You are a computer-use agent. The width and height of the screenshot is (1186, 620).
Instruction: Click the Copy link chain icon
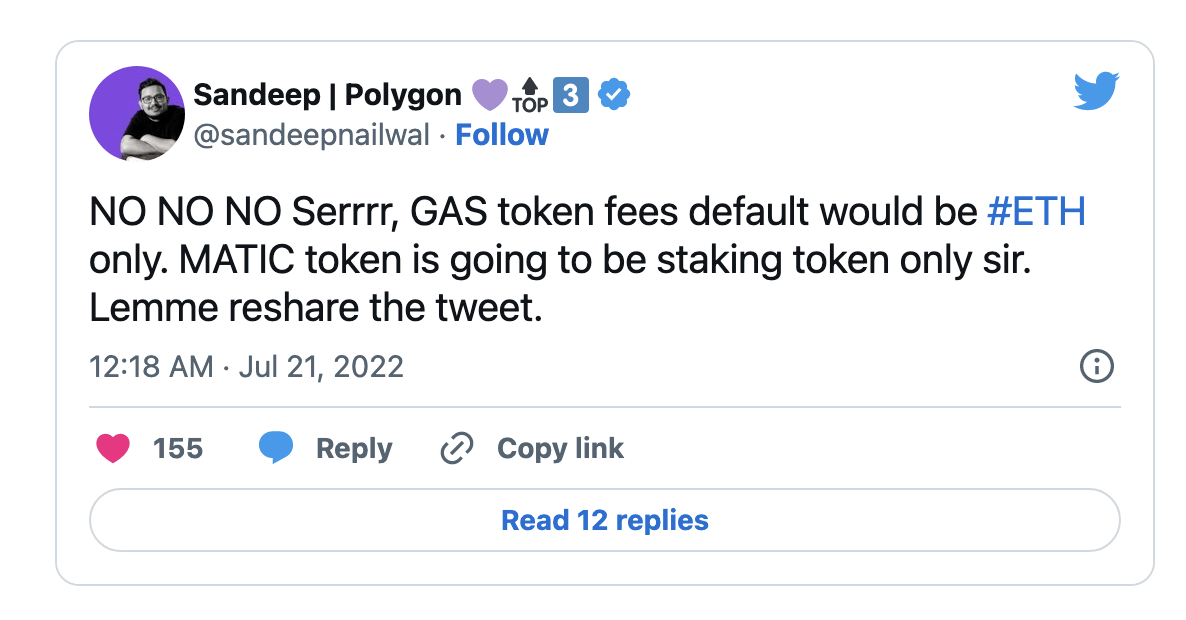pos(458,448)
